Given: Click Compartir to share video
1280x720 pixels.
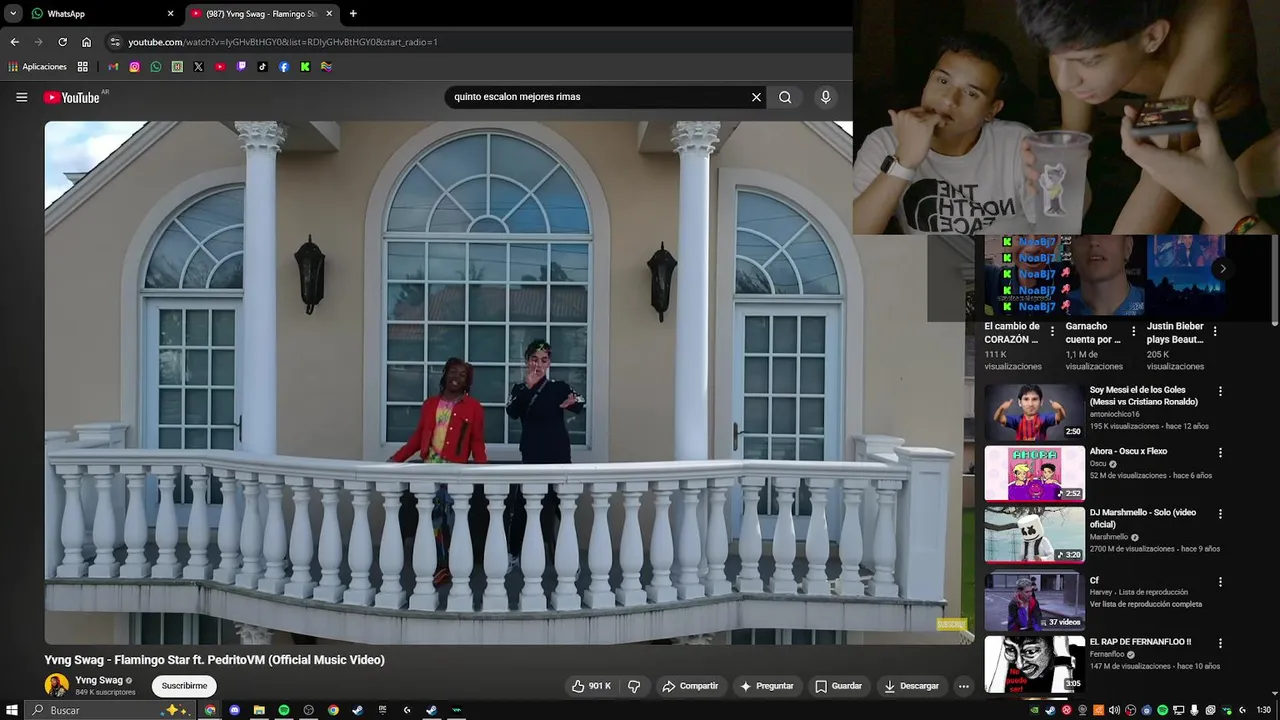Looking at the screenshot, I should click(690, 686).
